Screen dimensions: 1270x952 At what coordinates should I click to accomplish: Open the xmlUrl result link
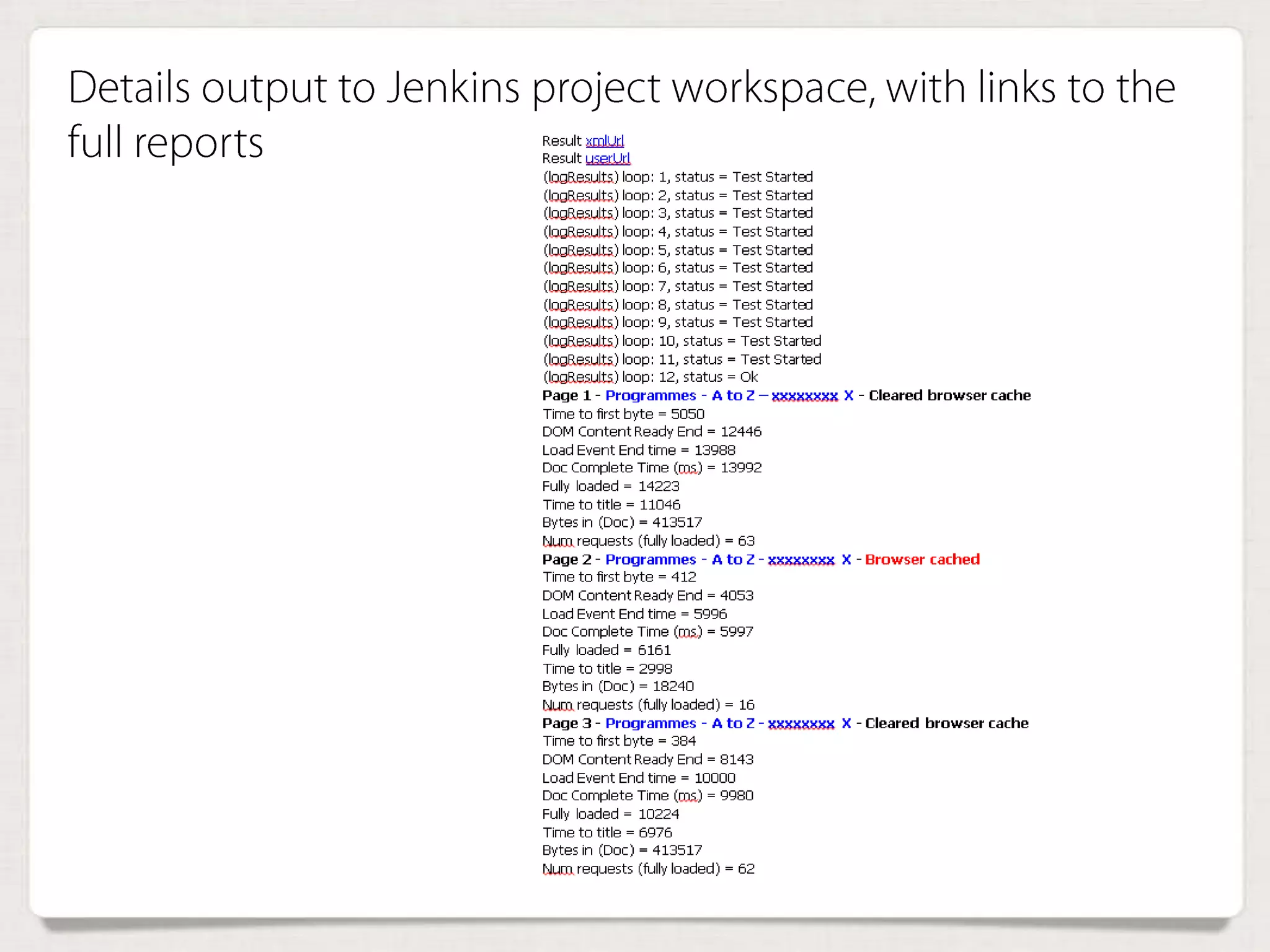[605, 141]
